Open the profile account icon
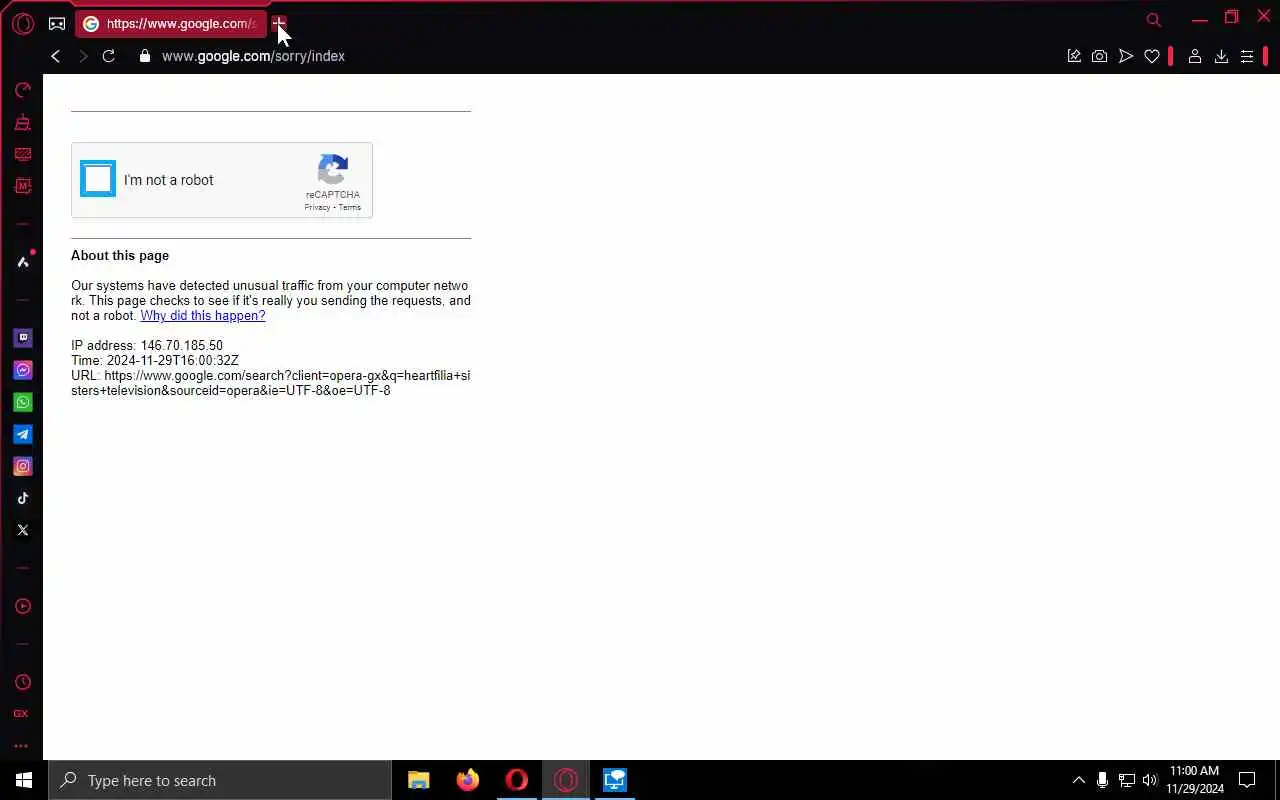 point(1194,56)
